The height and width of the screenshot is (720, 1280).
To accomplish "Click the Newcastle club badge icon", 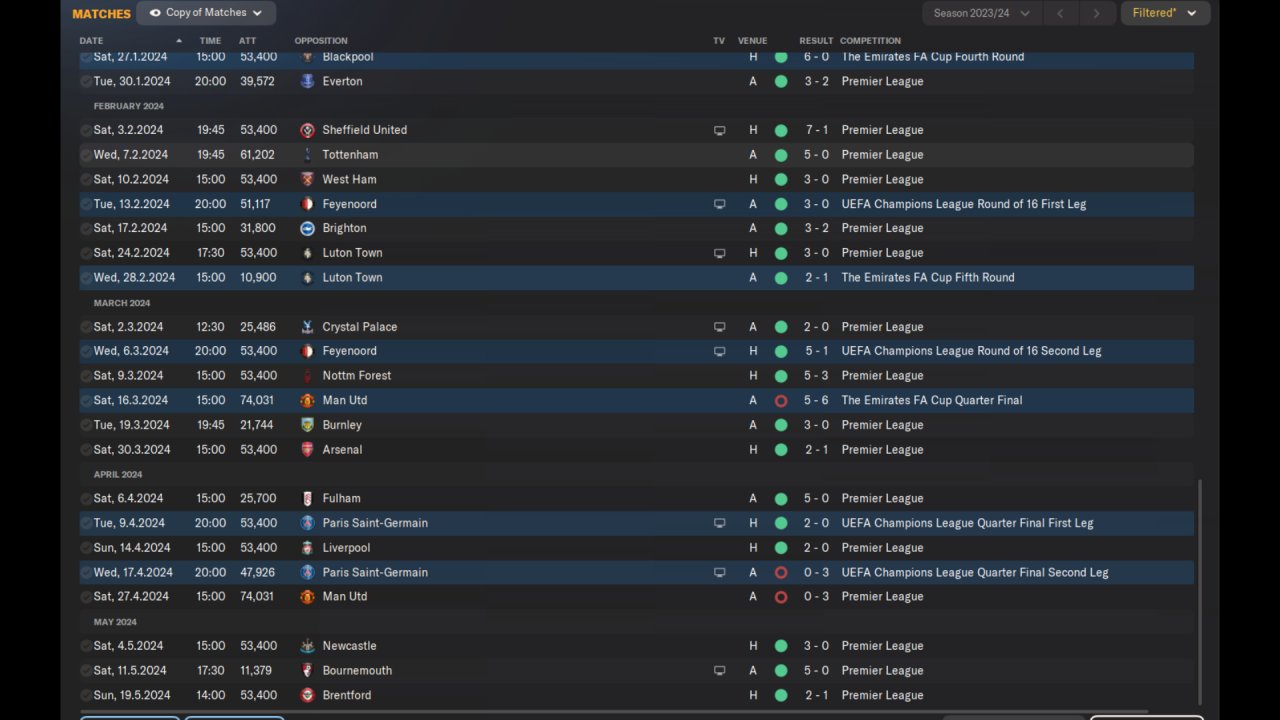I will click(x=307, y=646).
